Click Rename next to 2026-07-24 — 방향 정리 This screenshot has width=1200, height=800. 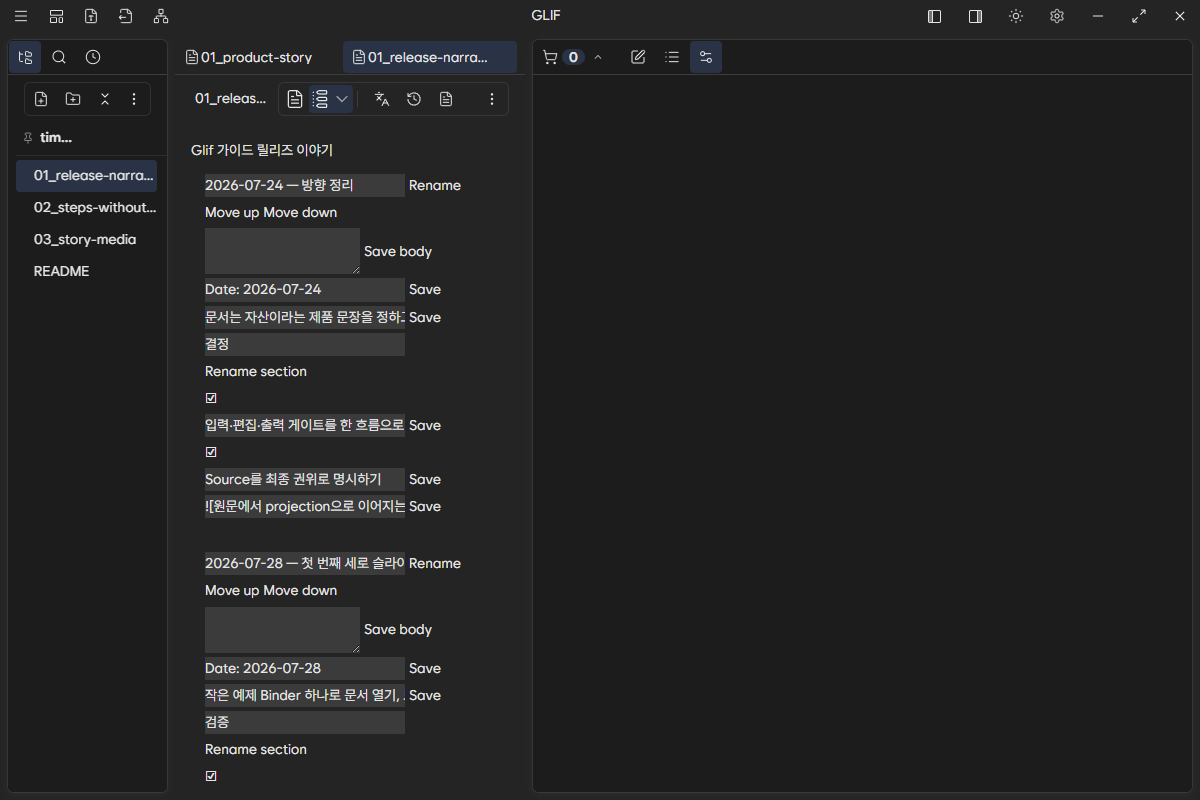tap(435, 185)
